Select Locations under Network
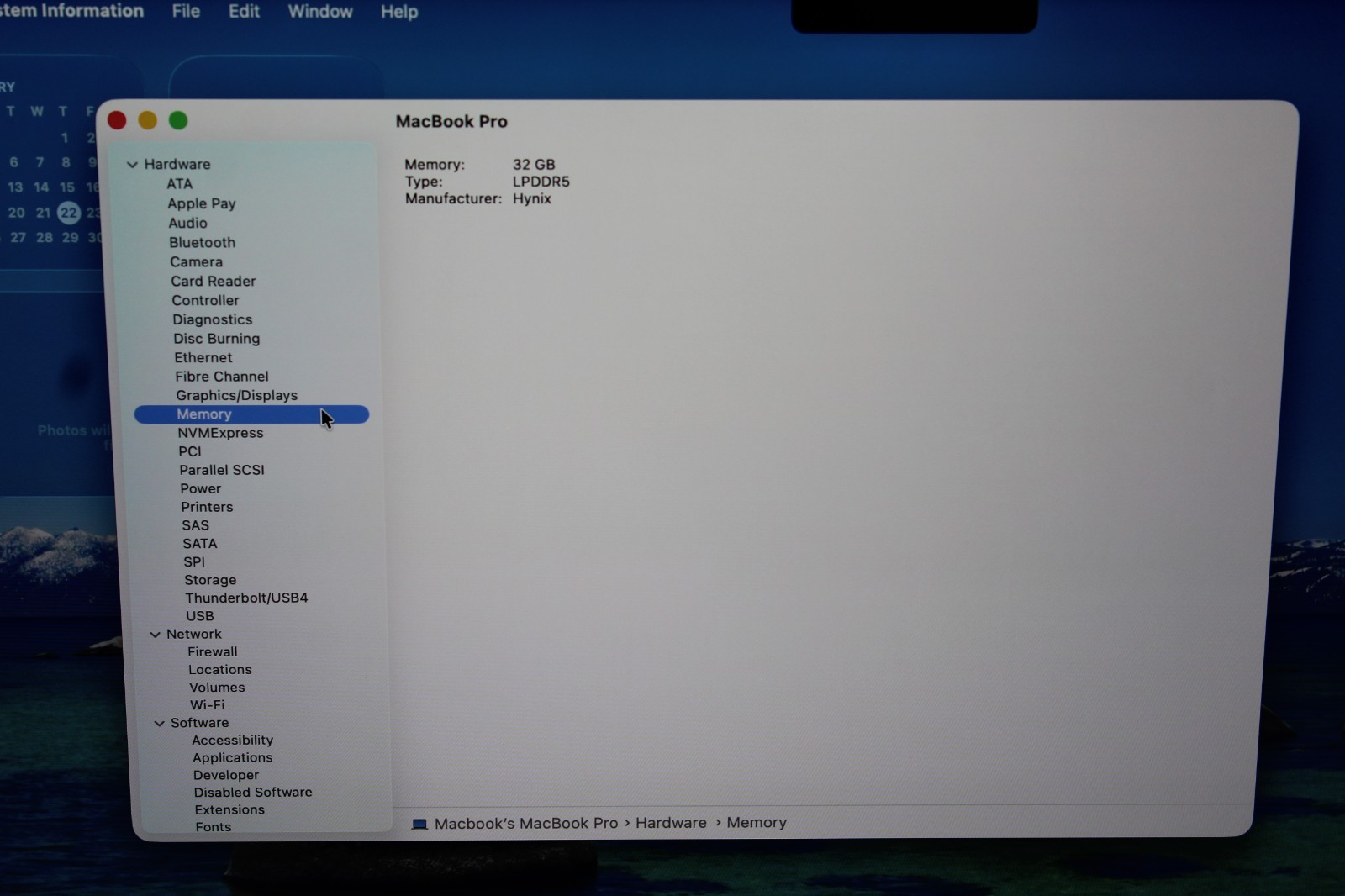1345x896 pixels. [x=219, y=670]
